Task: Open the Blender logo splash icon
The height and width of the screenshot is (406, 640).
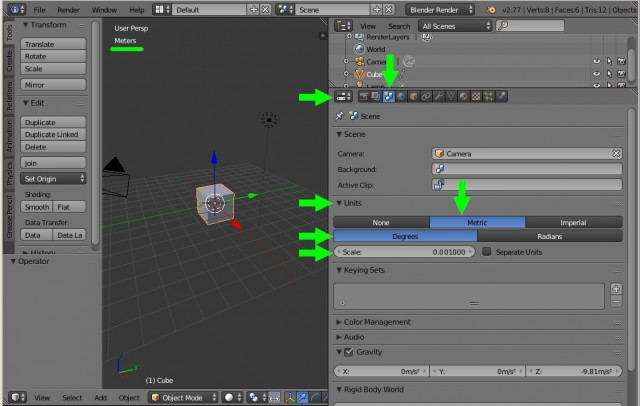Action: click(491, 9)
